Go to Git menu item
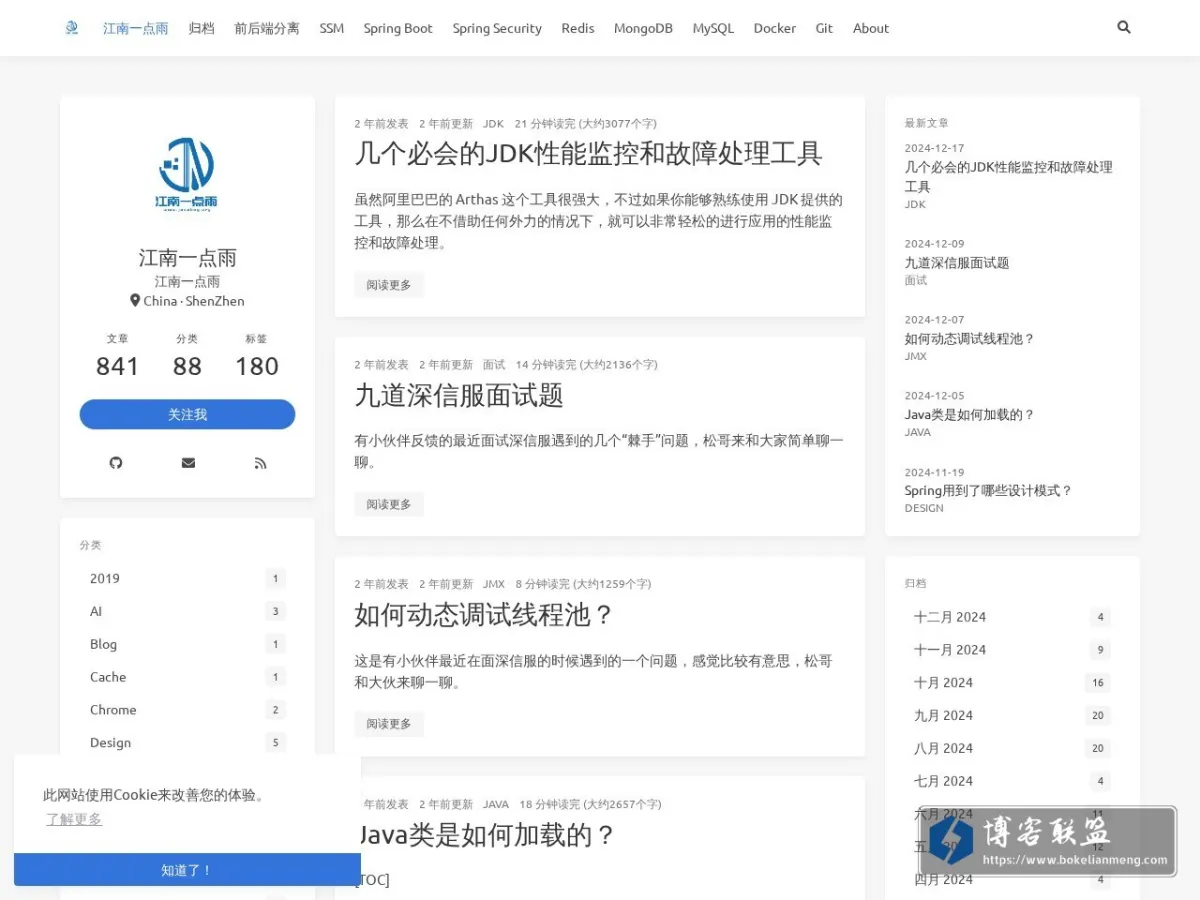 824,28
